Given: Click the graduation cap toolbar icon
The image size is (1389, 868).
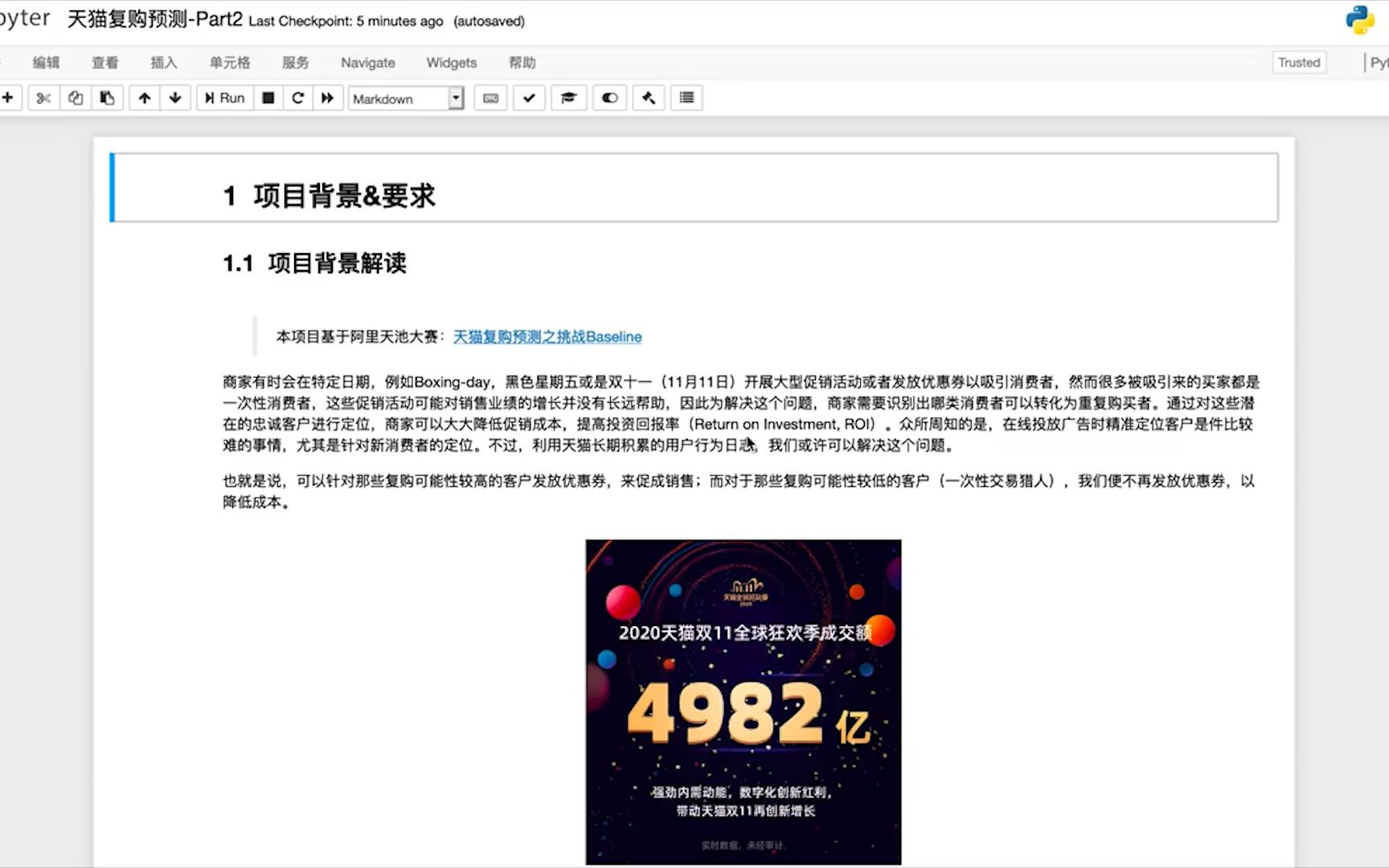Looking at the screenshot, I should click(568, 98).
